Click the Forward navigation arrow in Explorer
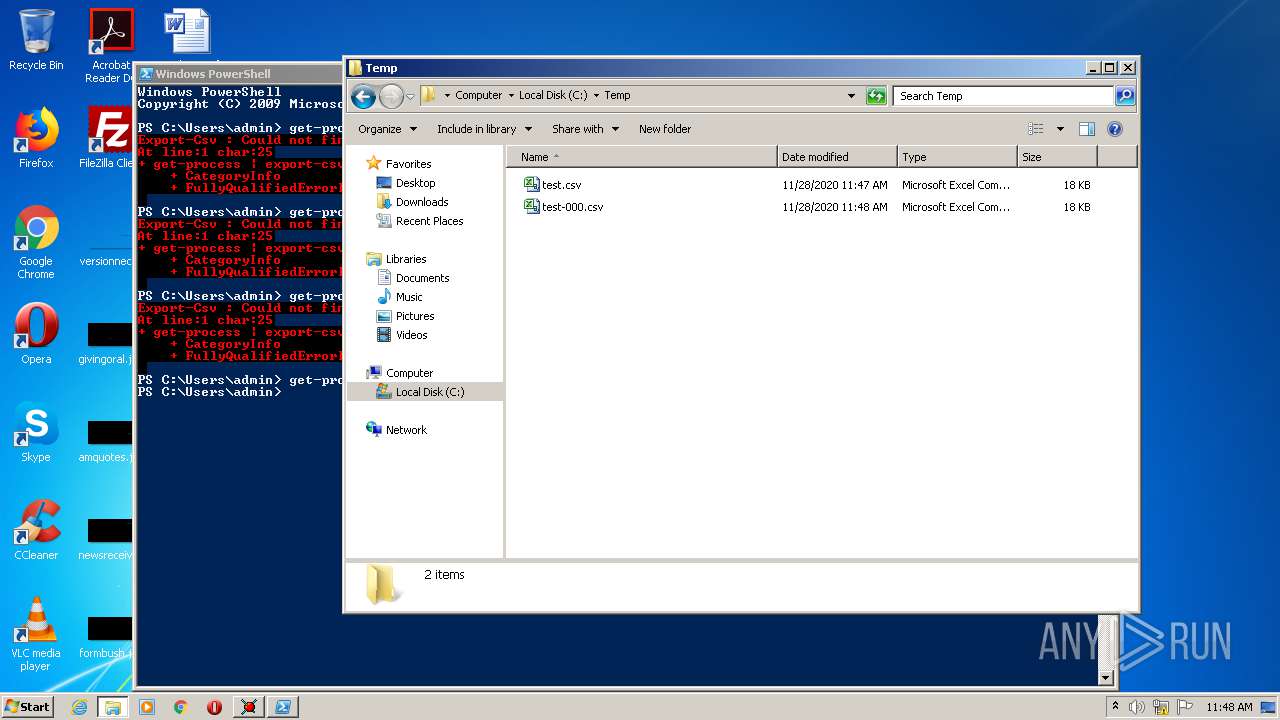The height and width of the screenshot is (720, 1280). pyautogui.click(x=391, y=96)
